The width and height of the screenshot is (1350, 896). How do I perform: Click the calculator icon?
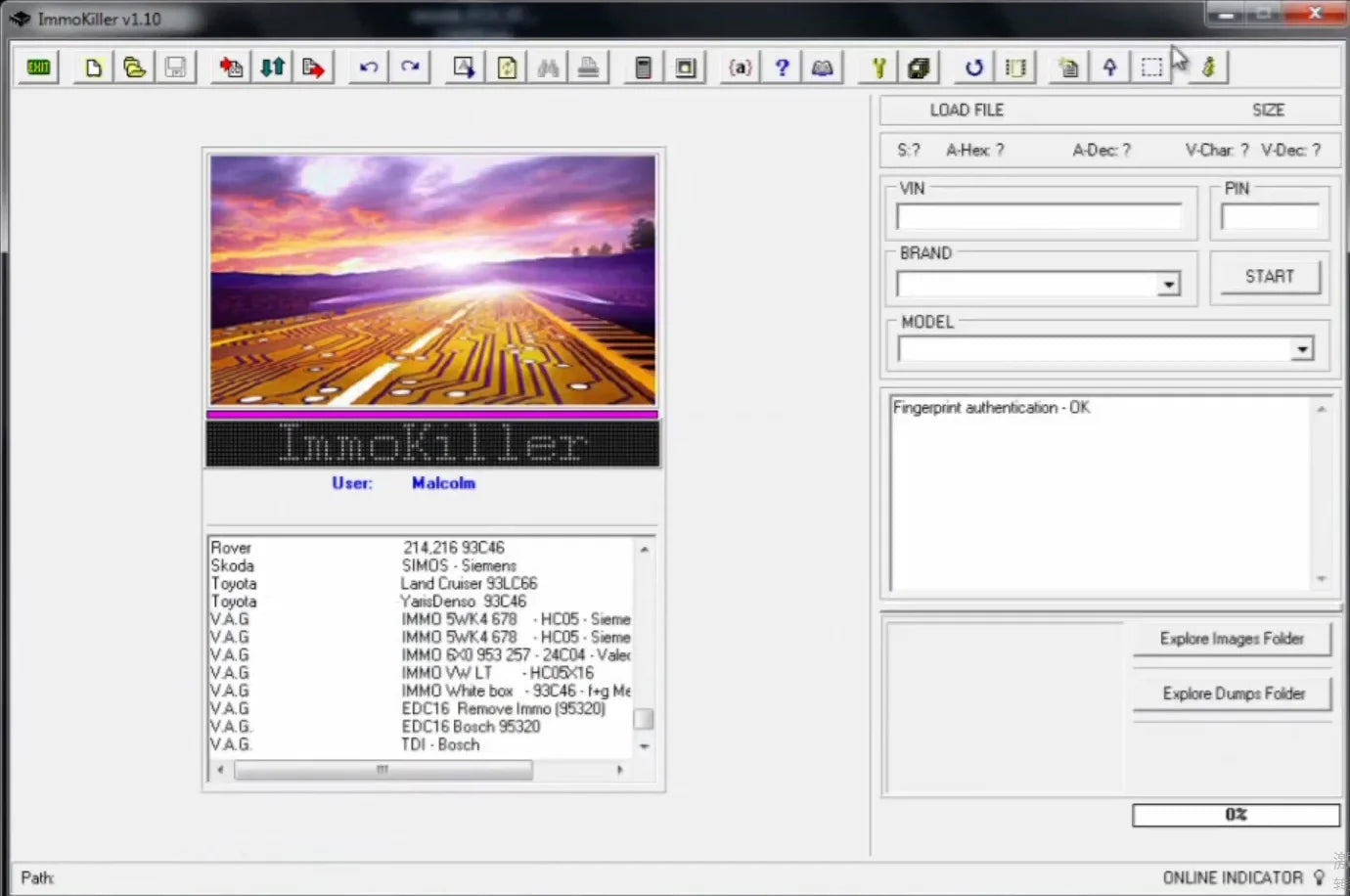pyautogui.click(x=643, y=67)
